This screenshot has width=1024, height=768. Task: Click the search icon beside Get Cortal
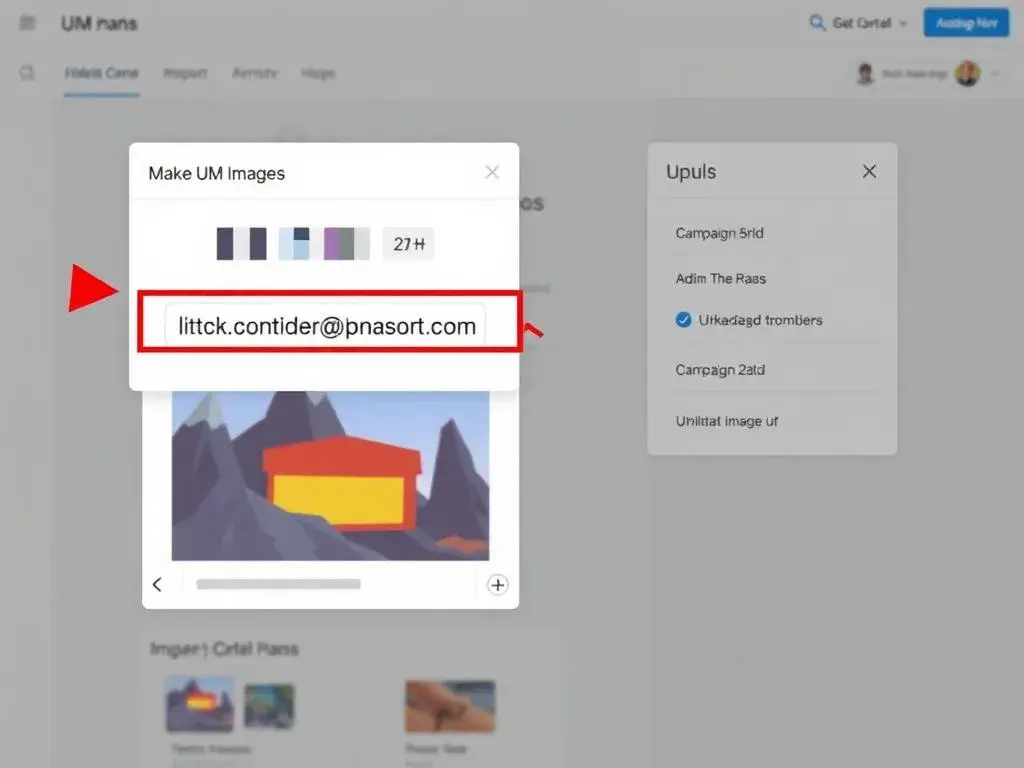[817, 22]
